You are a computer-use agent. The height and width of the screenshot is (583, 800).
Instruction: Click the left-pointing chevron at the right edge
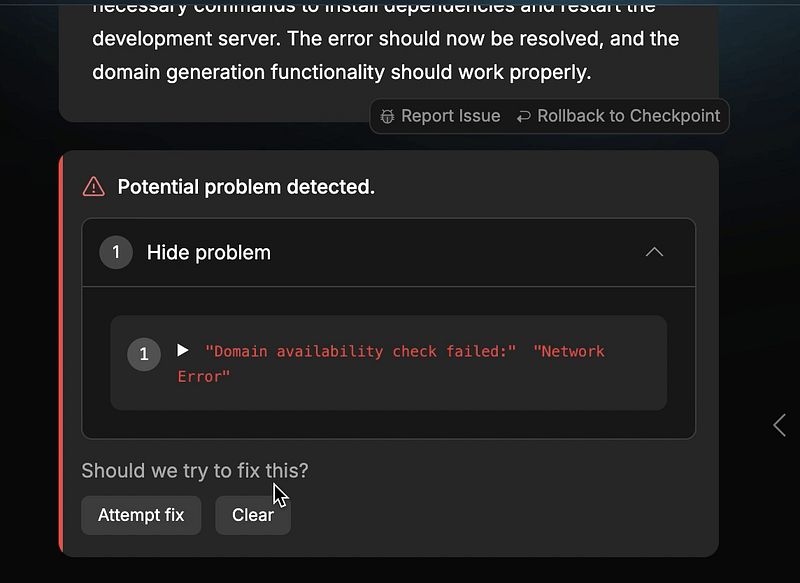pos(779,425)
